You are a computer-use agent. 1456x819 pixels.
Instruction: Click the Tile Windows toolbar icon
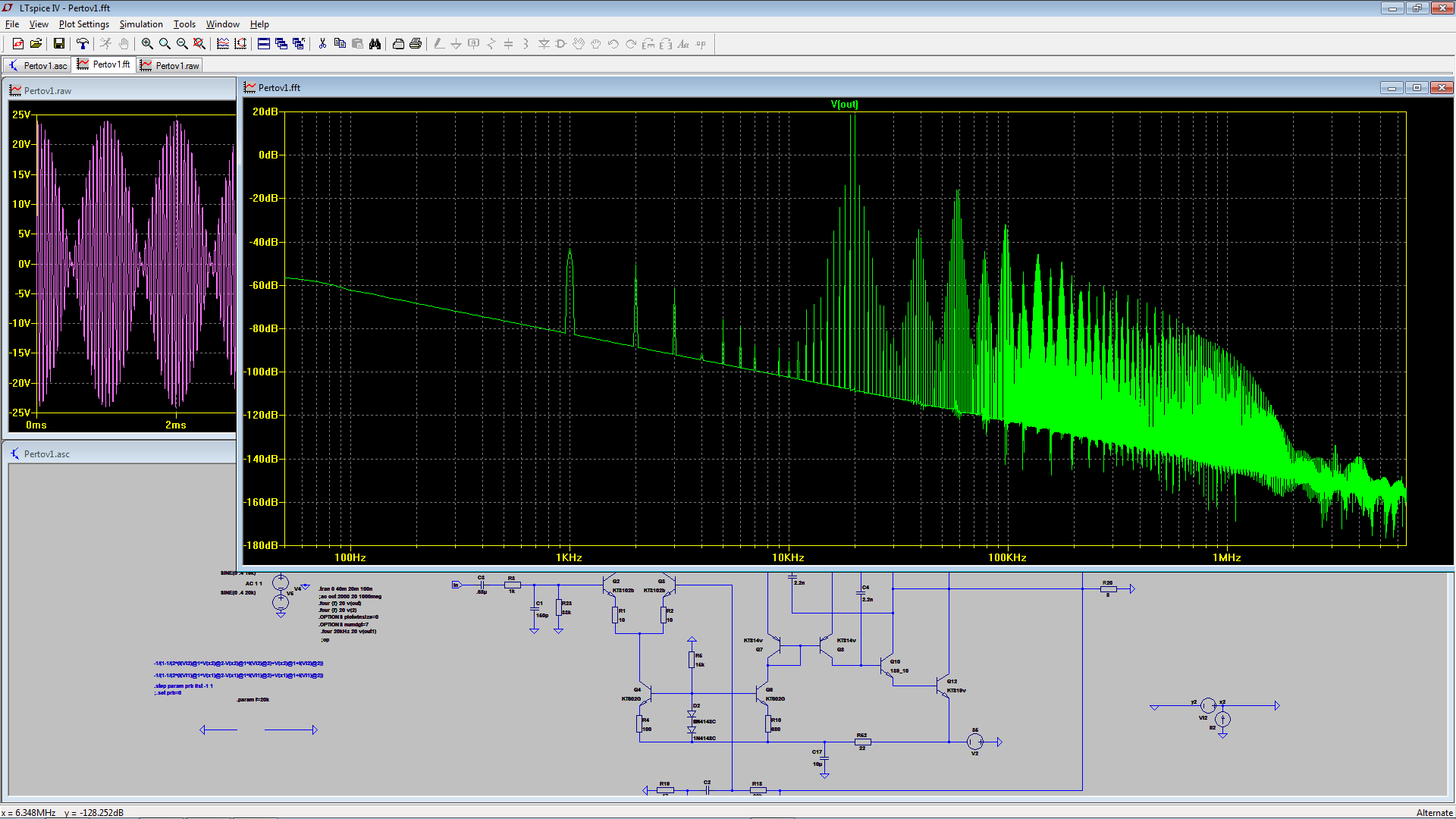coord(264,44)
